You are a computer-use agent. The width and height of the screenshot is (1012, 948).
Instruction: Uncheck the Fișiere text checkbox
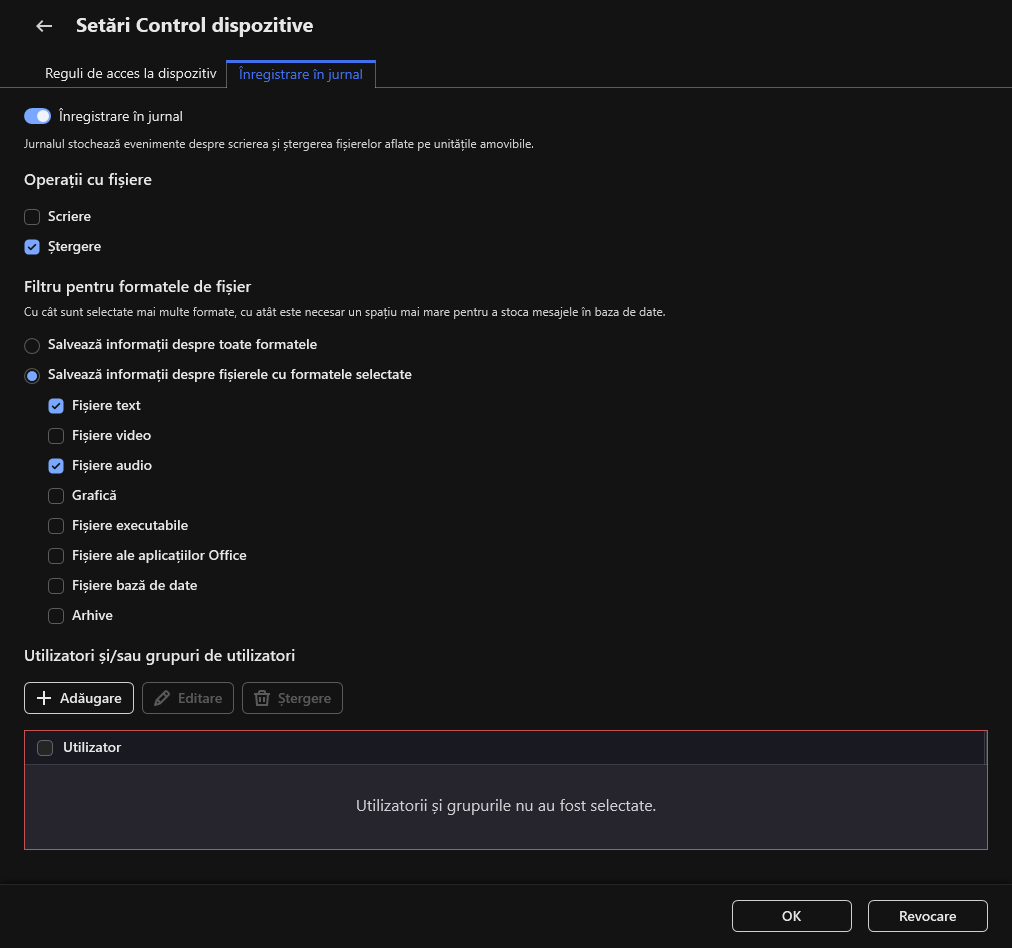click(56, 406)
